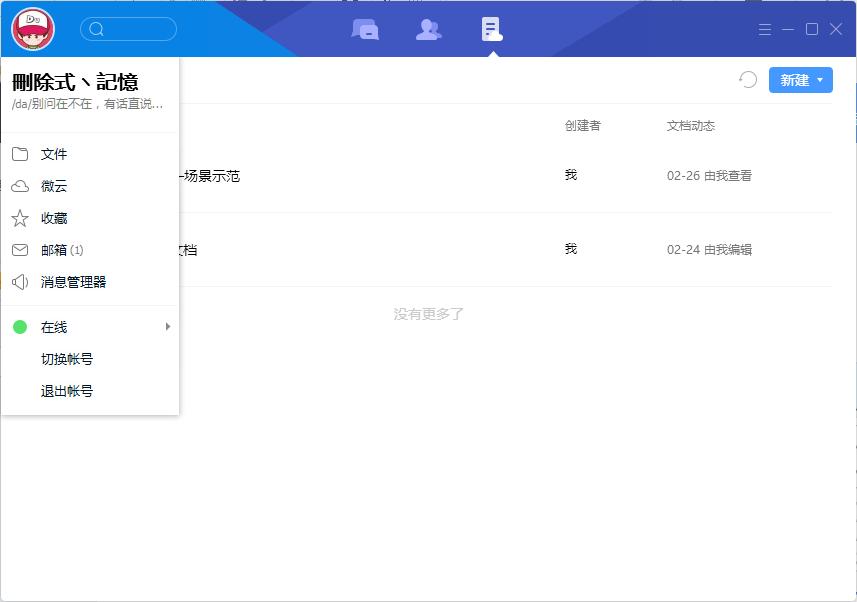Click the search magnifier icon
857x602 pixels.
click(97, 29)
